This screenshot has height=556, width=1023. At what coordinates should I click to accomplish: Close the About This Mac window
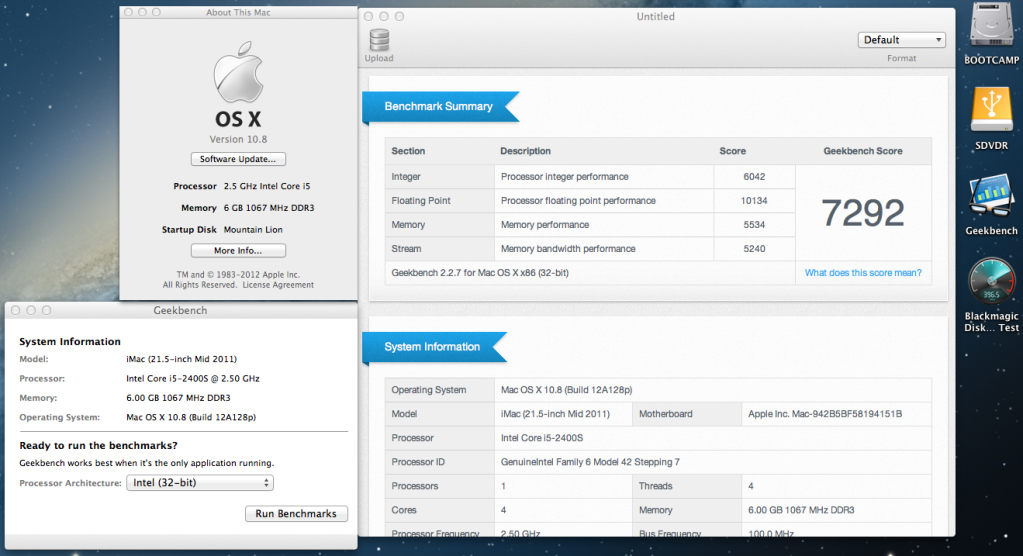[128, 12]
